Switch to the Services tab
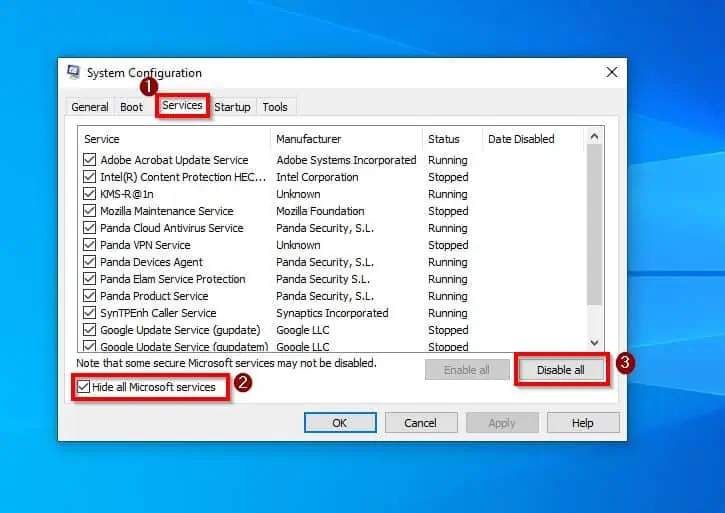Screen dimensions: 725x513 point(182,105)
